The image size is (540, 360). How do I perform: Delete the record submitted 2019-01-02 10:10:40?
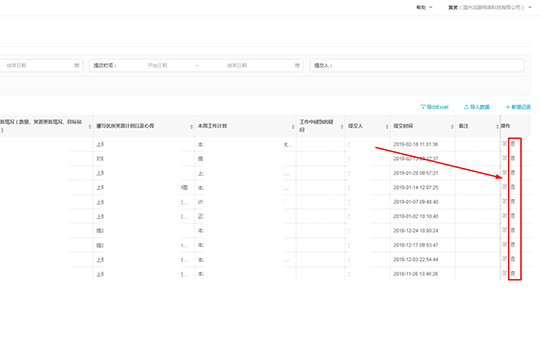[x=513, y=216]
